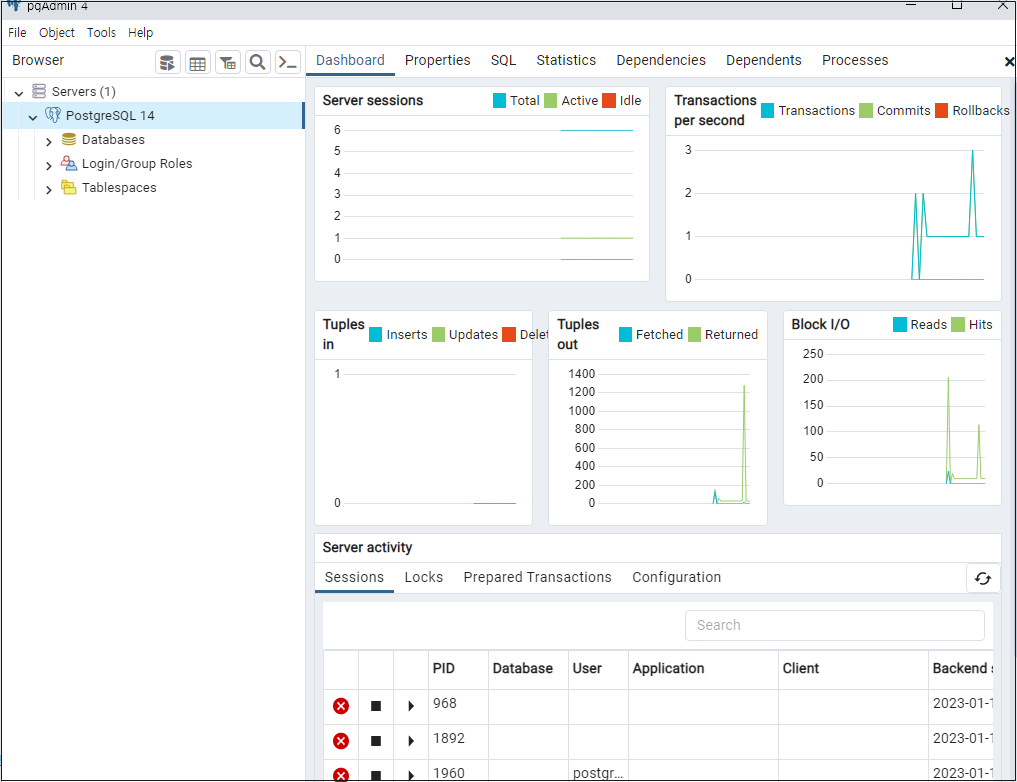Close the dashboard panel with X
The height and width of the screenshot is (782, 1017).
pyautogui.click(x=1009, y=62)
